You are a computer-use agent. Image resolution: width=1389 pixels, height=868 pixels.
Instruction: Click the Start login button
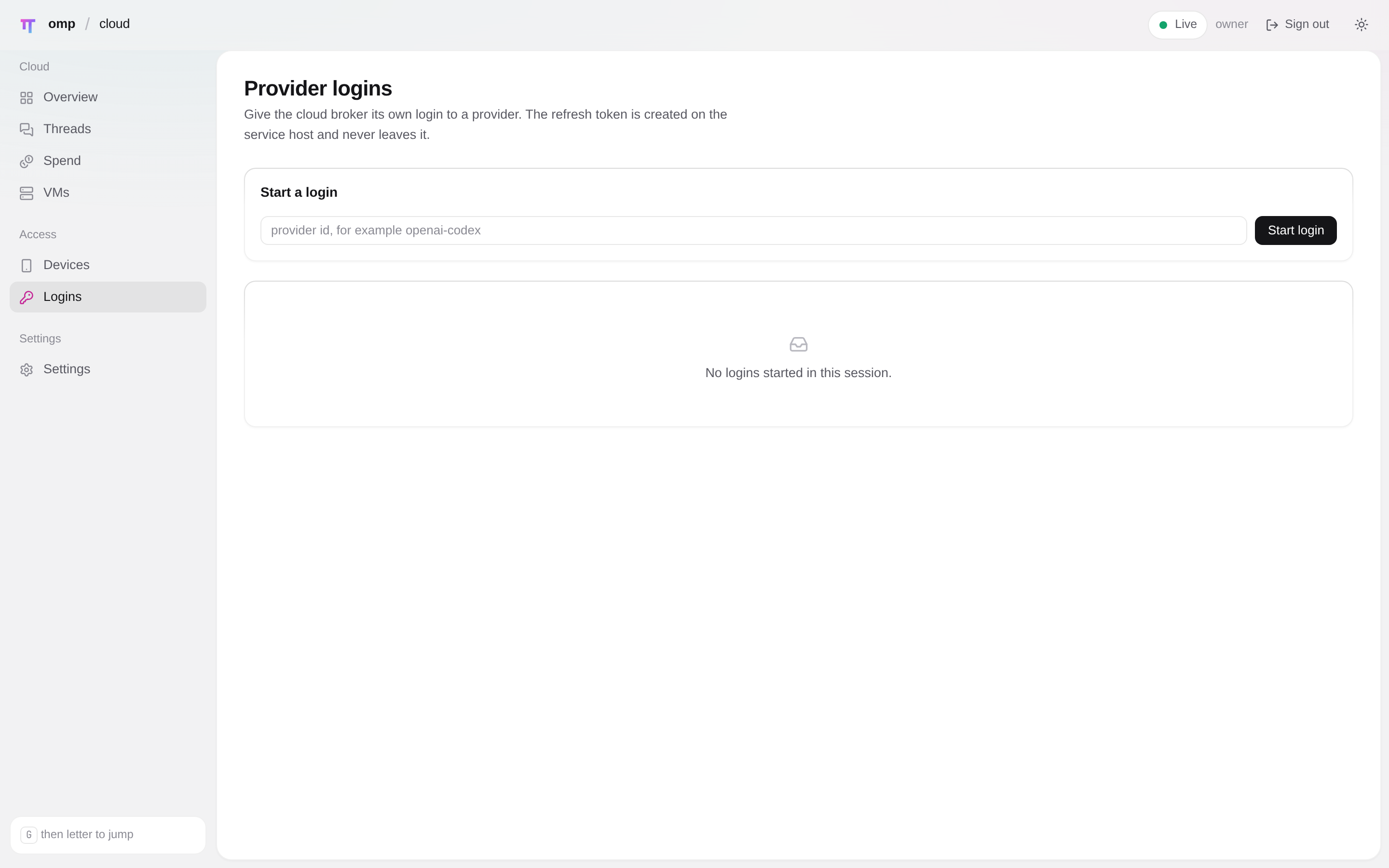tap(1295, 230)
